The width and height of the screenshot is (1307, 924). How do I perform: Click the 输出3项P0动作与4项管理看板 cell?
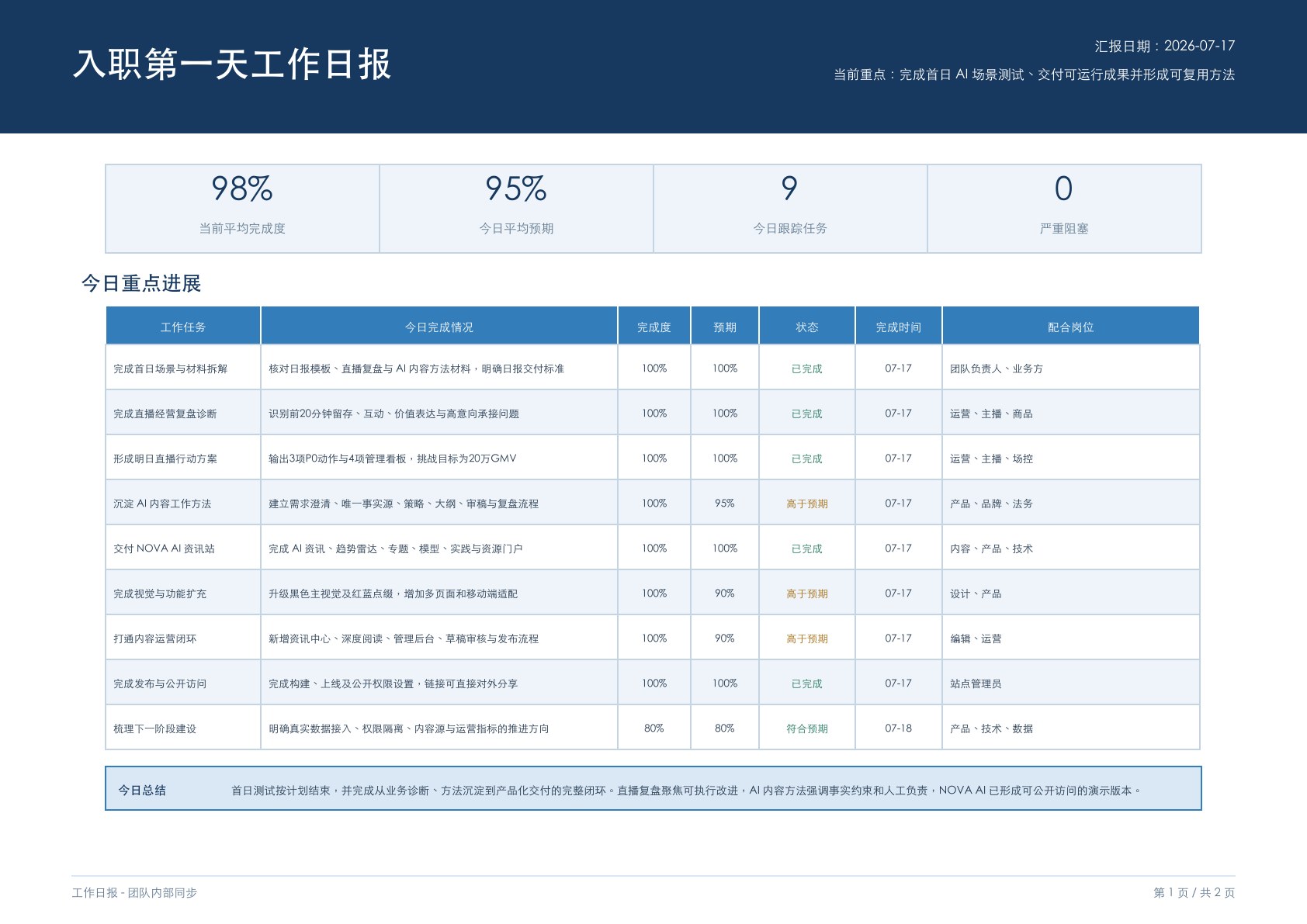coord(439,458)
